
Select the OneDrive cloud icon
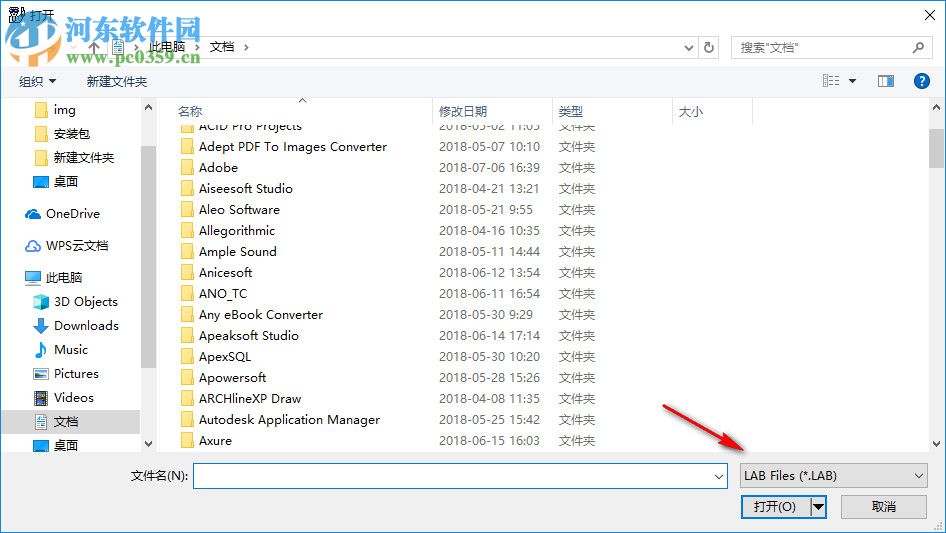tap(33, 214)
